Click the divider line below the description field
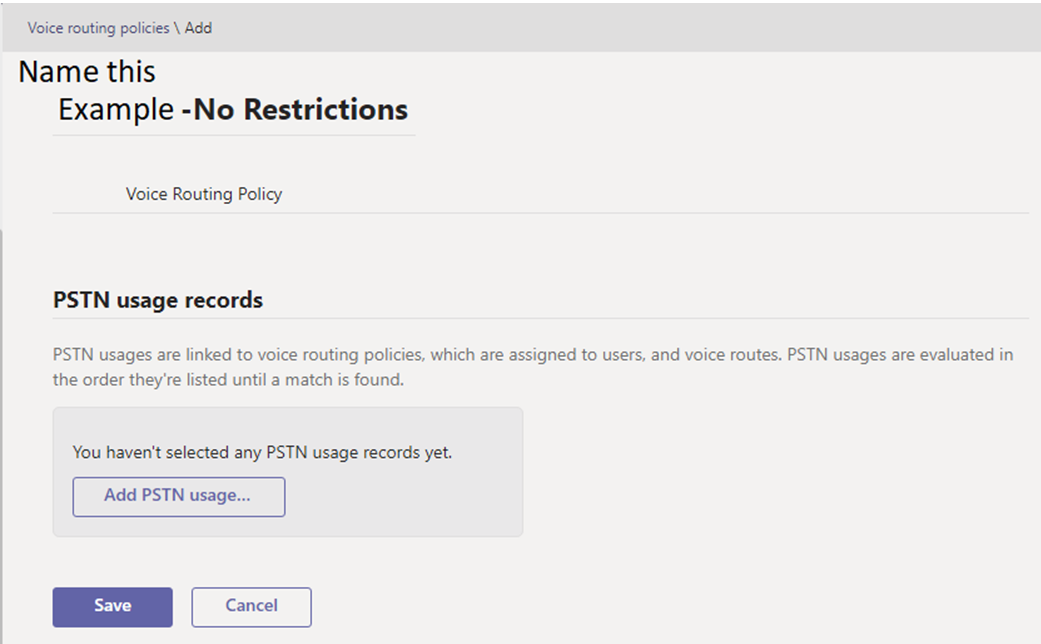Viewport: 1041px width, 644px height. tap(540, 212)
